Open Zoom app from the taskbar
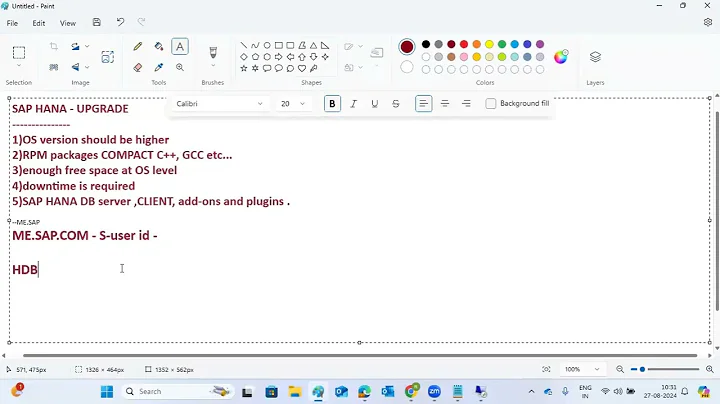 click(x=434, y=392)
